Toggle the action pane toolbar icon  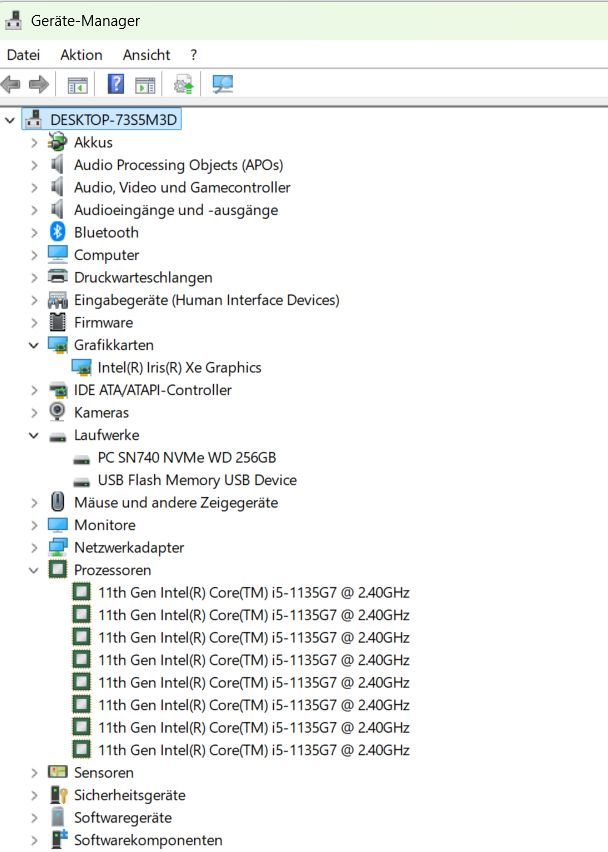pyautogui.click(x=145, y=85)
